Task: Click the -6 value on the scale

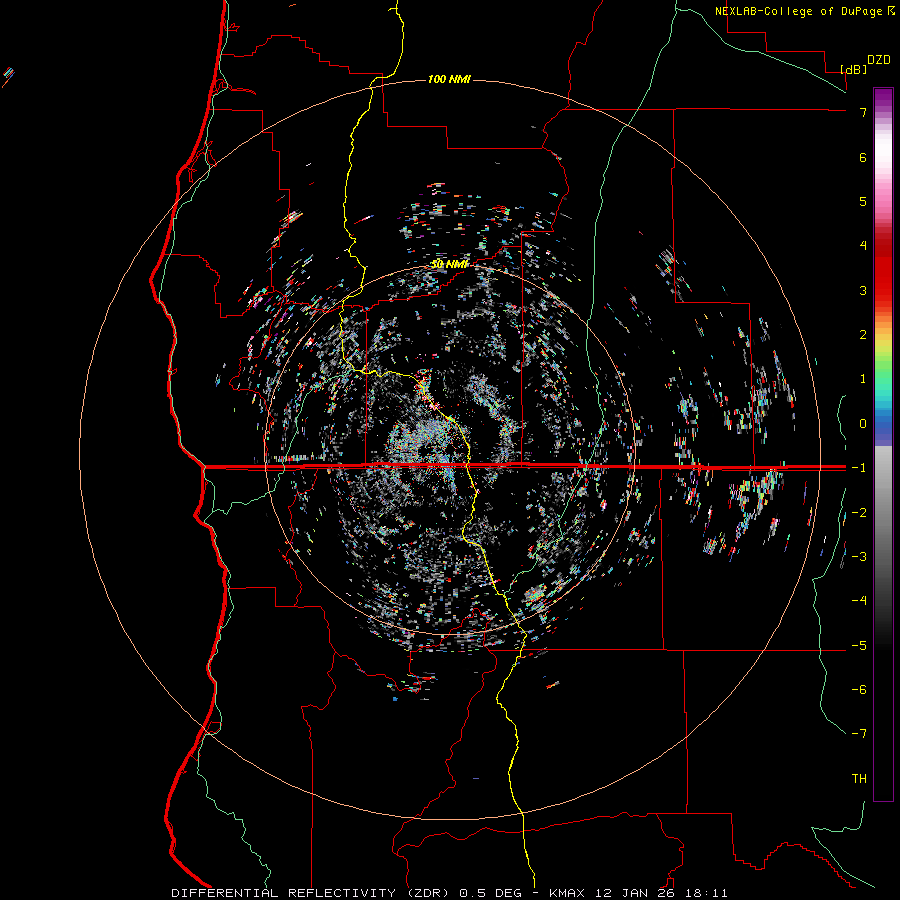Action: tap(859, 689)
